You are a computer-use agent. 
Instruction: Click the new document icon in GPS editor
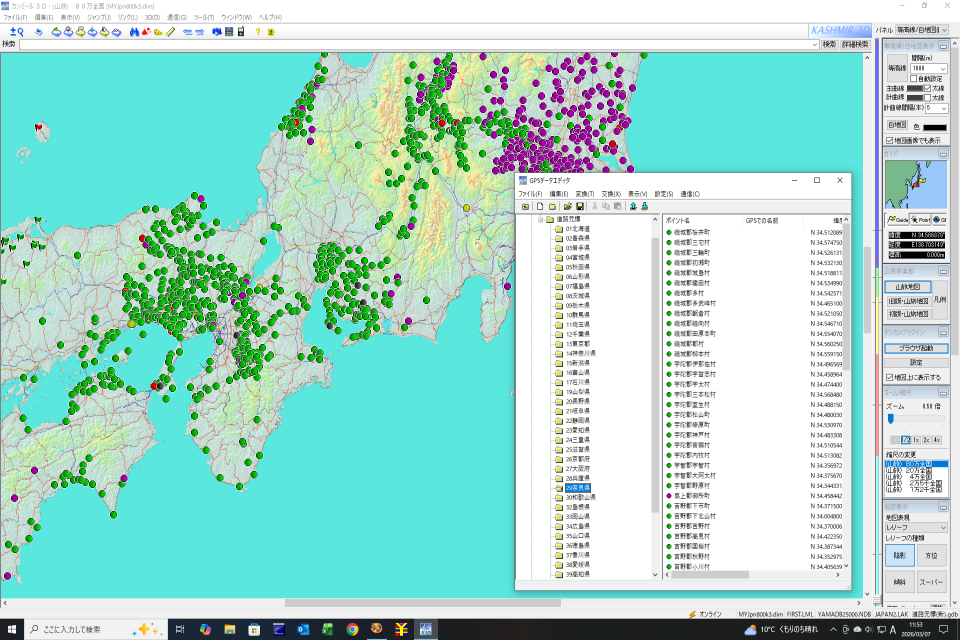click(x=539, y=206)
